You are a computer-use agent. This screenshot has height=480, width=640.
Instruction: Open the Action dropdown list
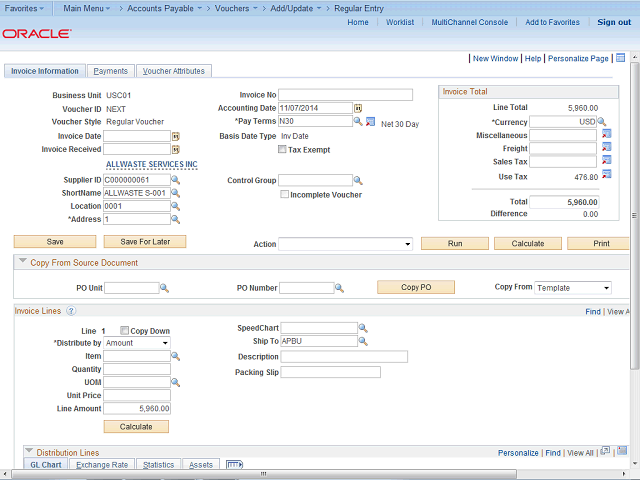345,243
